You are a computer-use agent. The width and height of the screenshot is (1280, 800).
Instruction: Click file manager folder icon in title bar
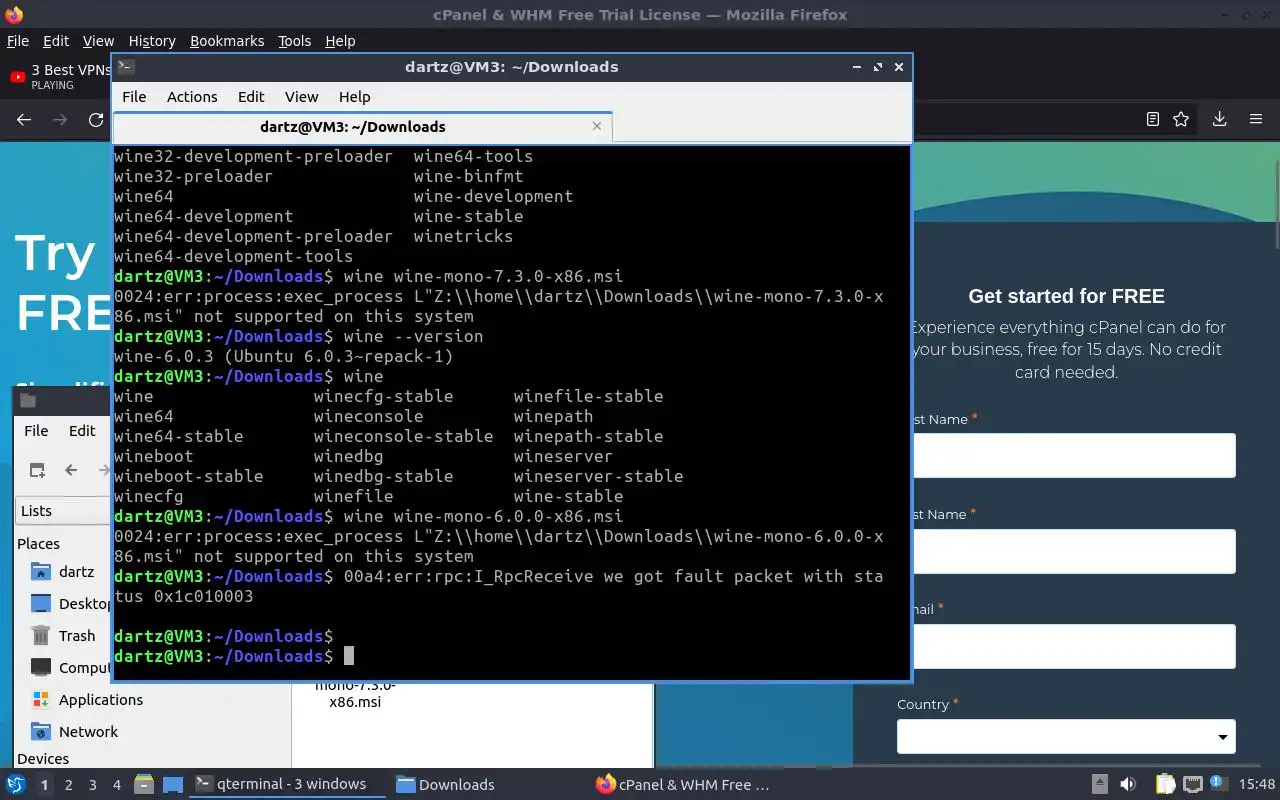[x=28, y=400]
